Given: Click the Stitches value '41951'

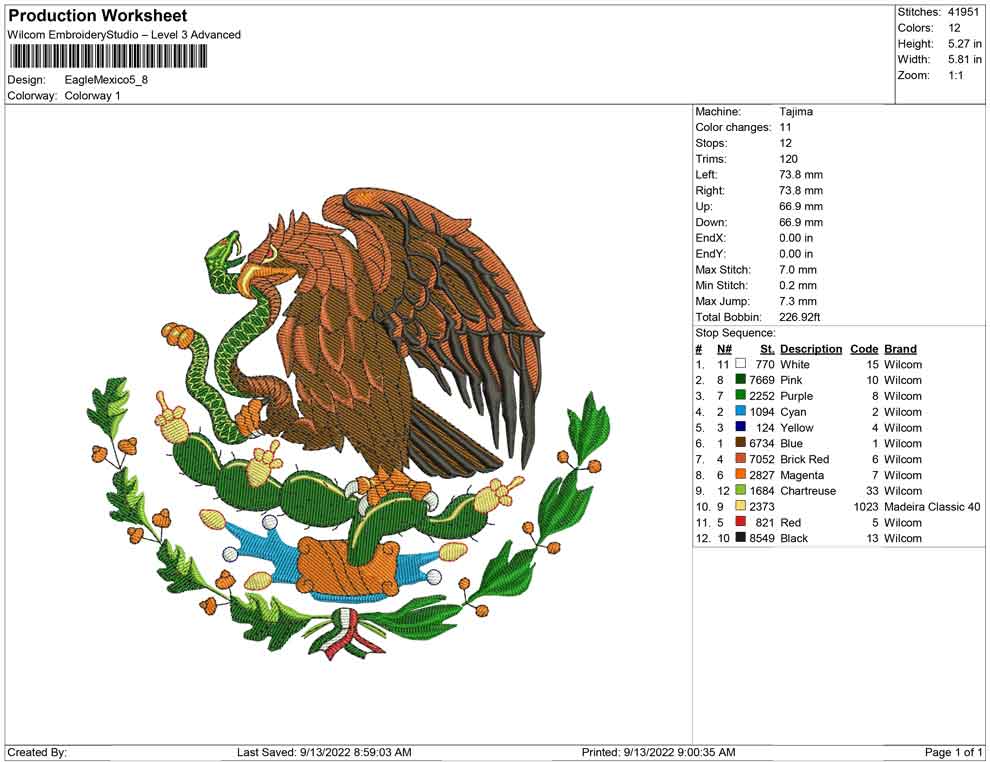Looking at the screenshot, I should (x=963, y=12).
